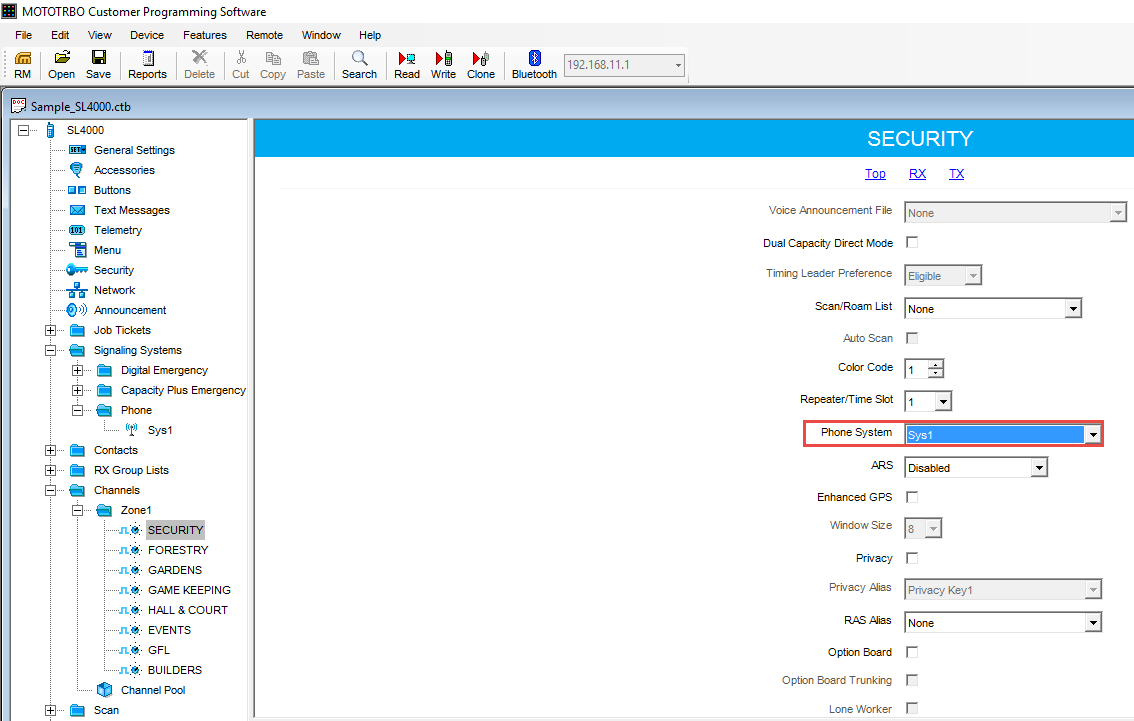
Task: Open Menu node in tree
Action: [107, 250]
